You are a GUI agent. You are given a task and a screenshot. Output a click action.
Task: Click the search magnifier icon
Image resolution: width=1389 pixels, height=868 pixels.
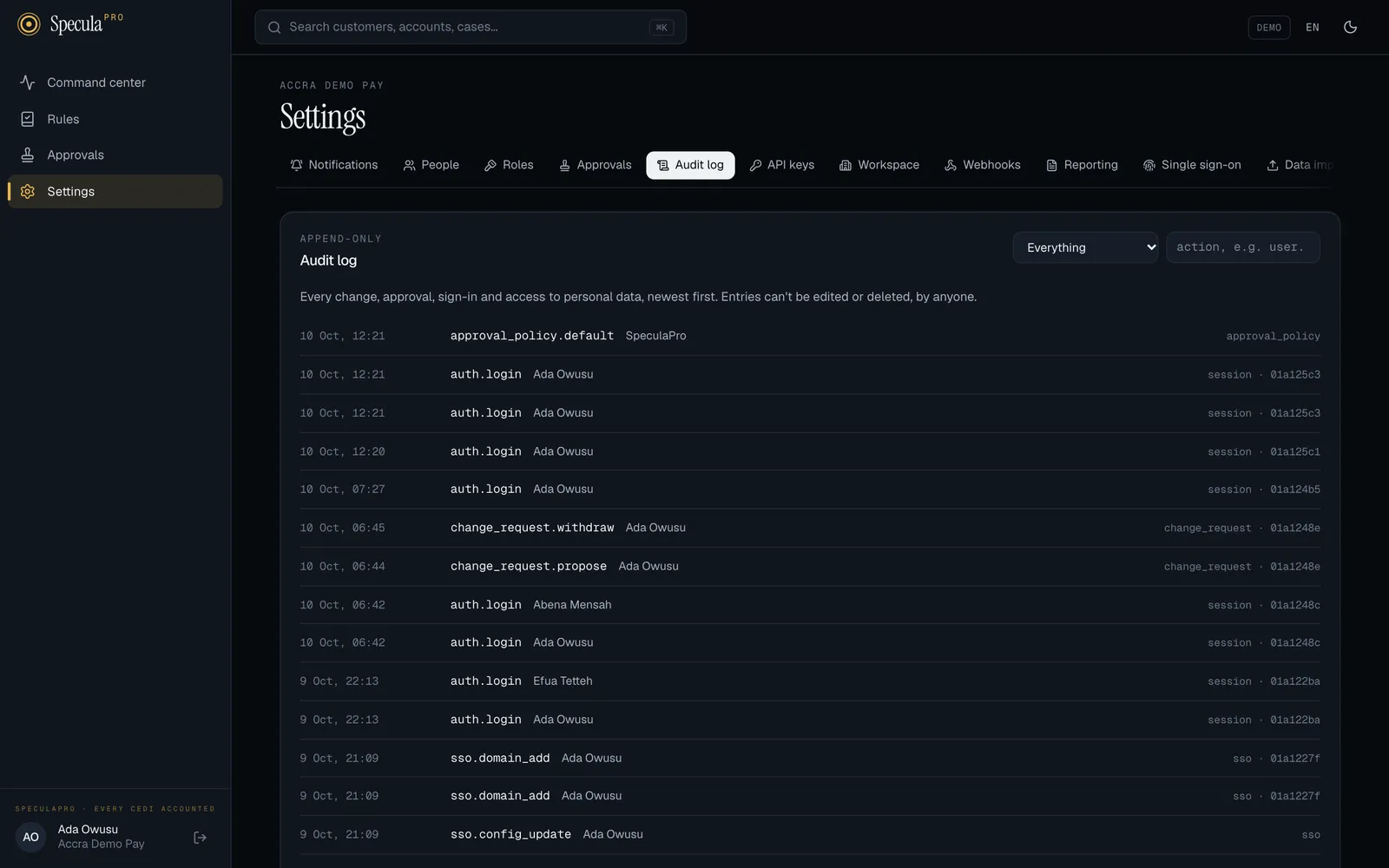tap(274, 27)
